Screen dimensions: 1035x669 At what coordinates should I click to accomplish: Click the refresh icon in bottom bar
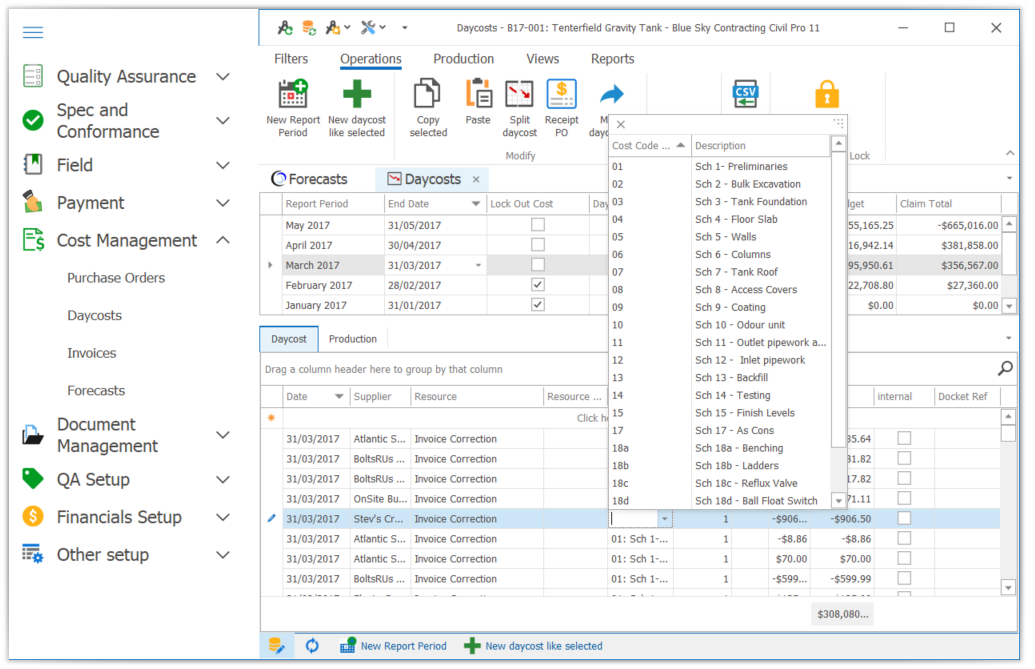[x=312, y=646]
